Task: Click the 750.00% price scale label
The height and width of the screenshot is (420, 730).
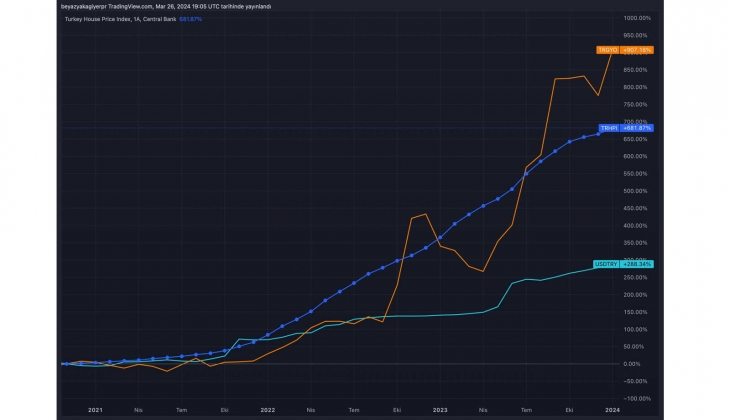Action: (637, 104)
